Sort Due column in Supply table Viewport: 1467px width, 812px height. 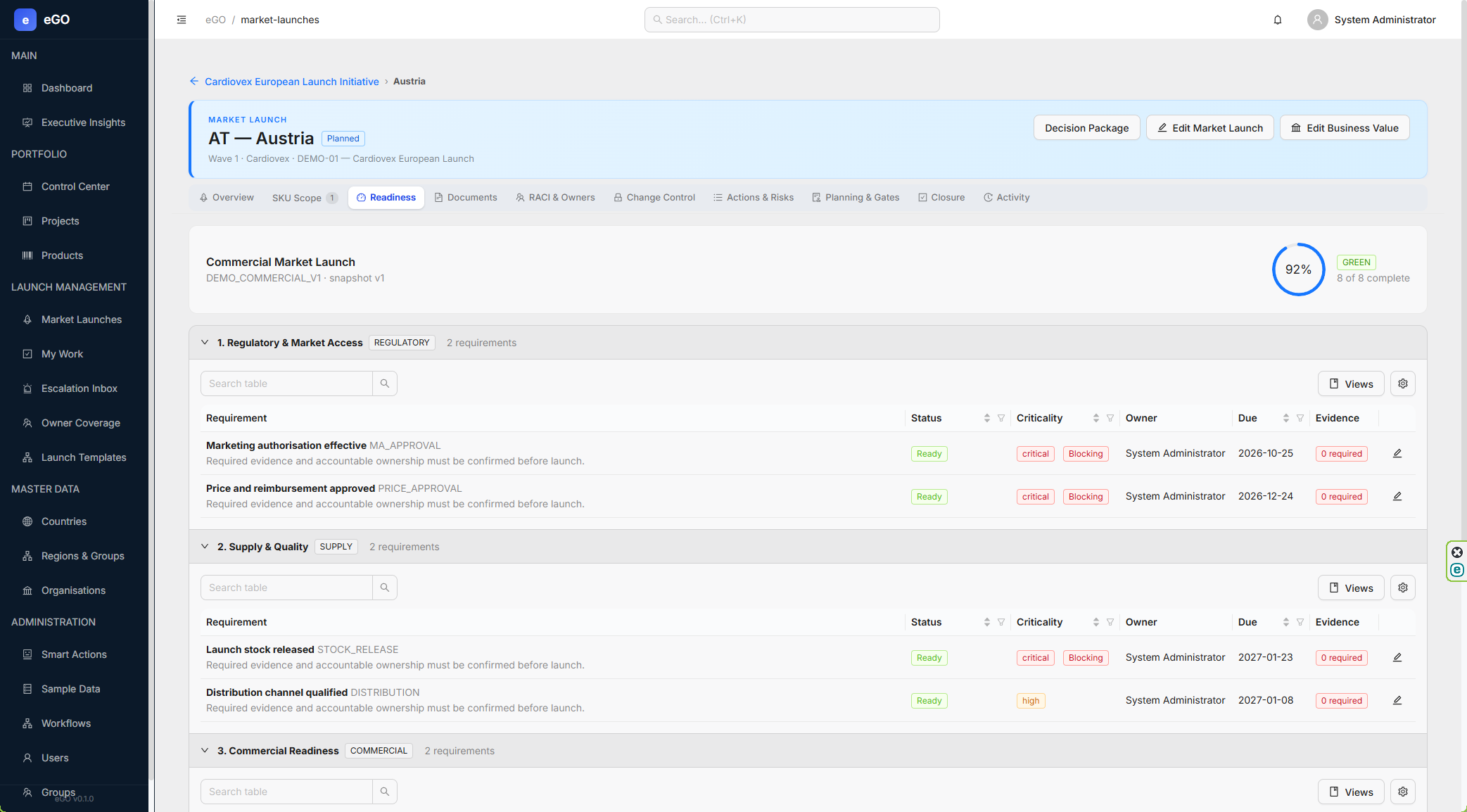(1286, 622)
